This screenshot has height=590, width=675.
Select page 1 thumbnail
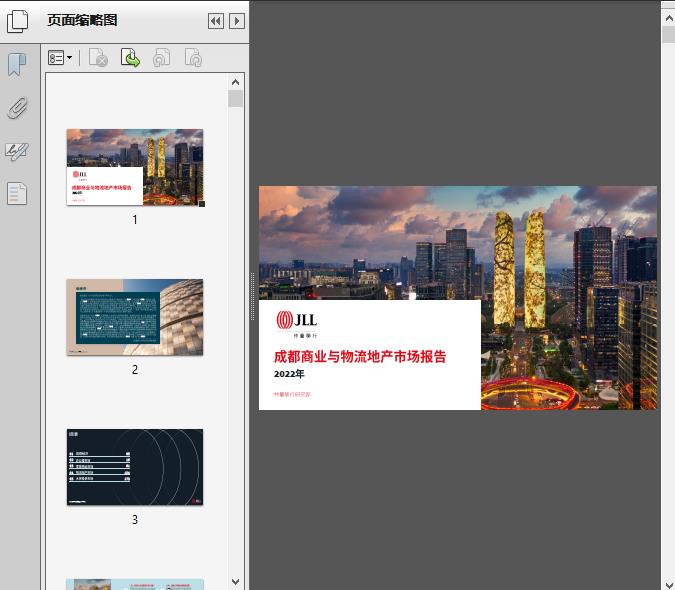point(135,167)
